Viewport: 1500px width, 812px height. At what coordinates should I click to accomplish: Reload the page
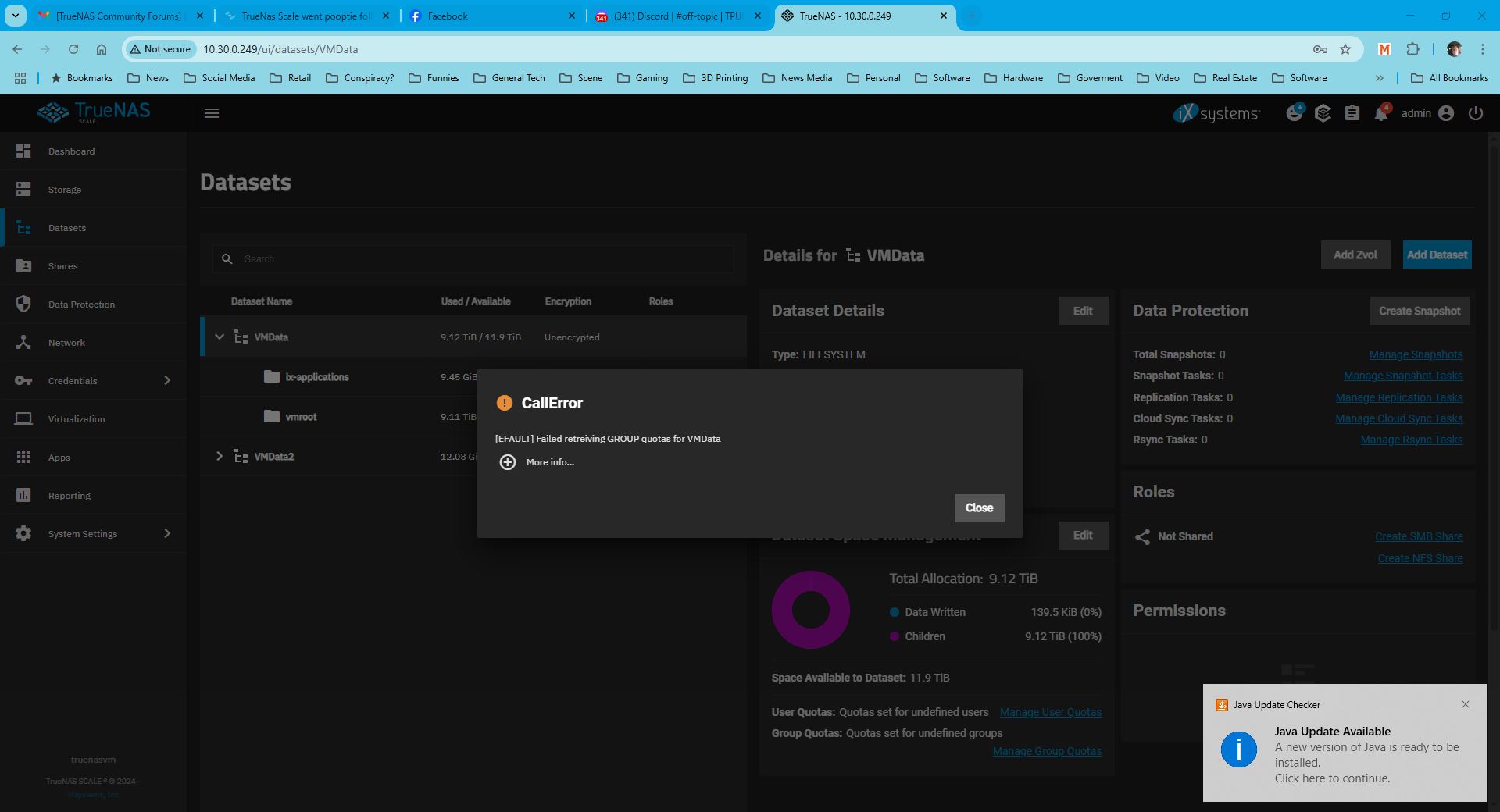73,49
